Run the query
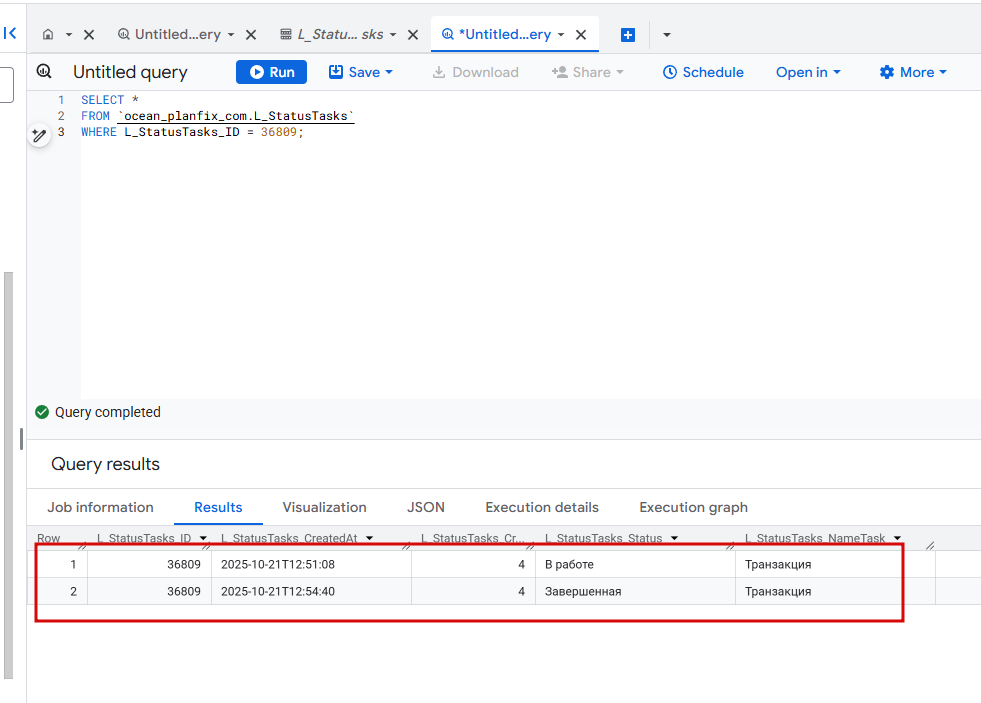Image resolution: width=981 pixels, height=703 pixels. tap(272, 72)
